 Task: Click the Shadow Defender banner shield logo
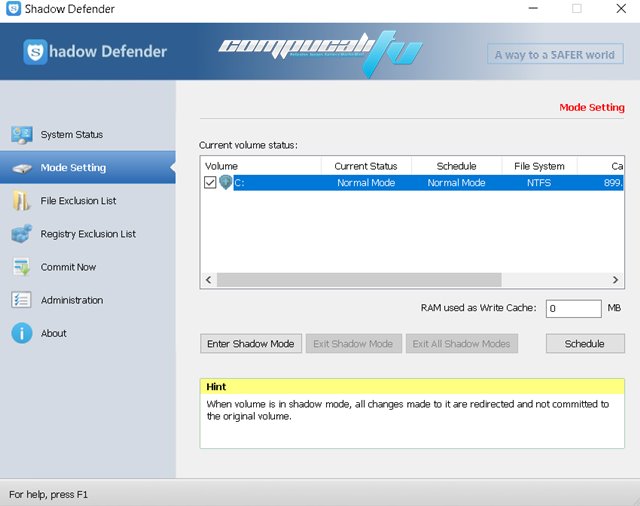pos(35,52)
